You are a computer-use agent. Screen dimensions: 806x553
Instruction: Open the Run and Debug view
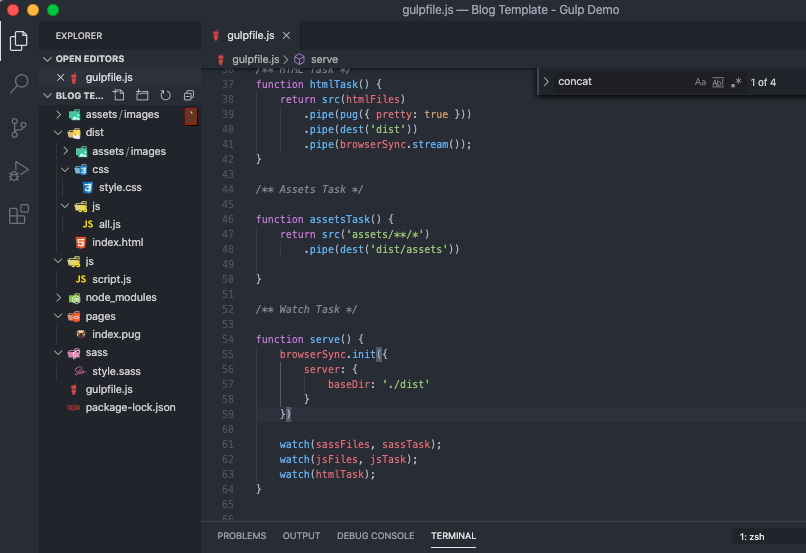(x=18, y=171)
